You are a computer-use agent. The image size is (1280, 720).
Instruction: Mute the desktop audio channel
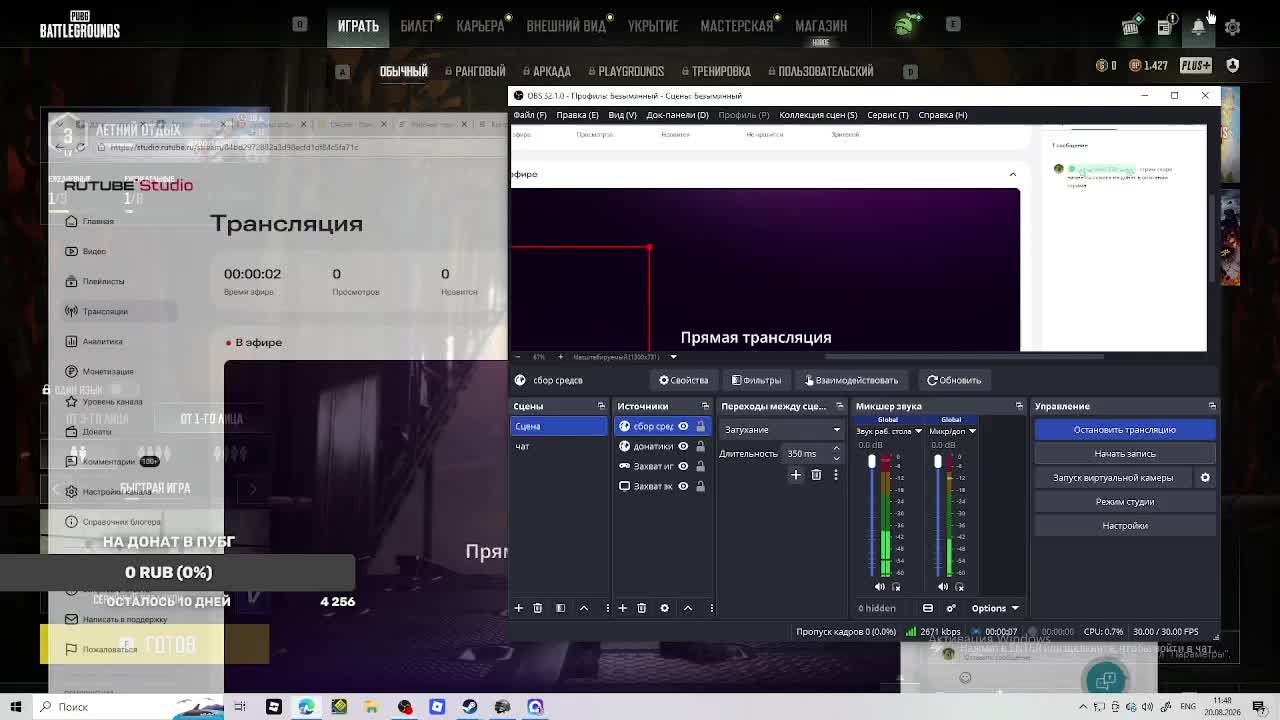click(880, 587)
